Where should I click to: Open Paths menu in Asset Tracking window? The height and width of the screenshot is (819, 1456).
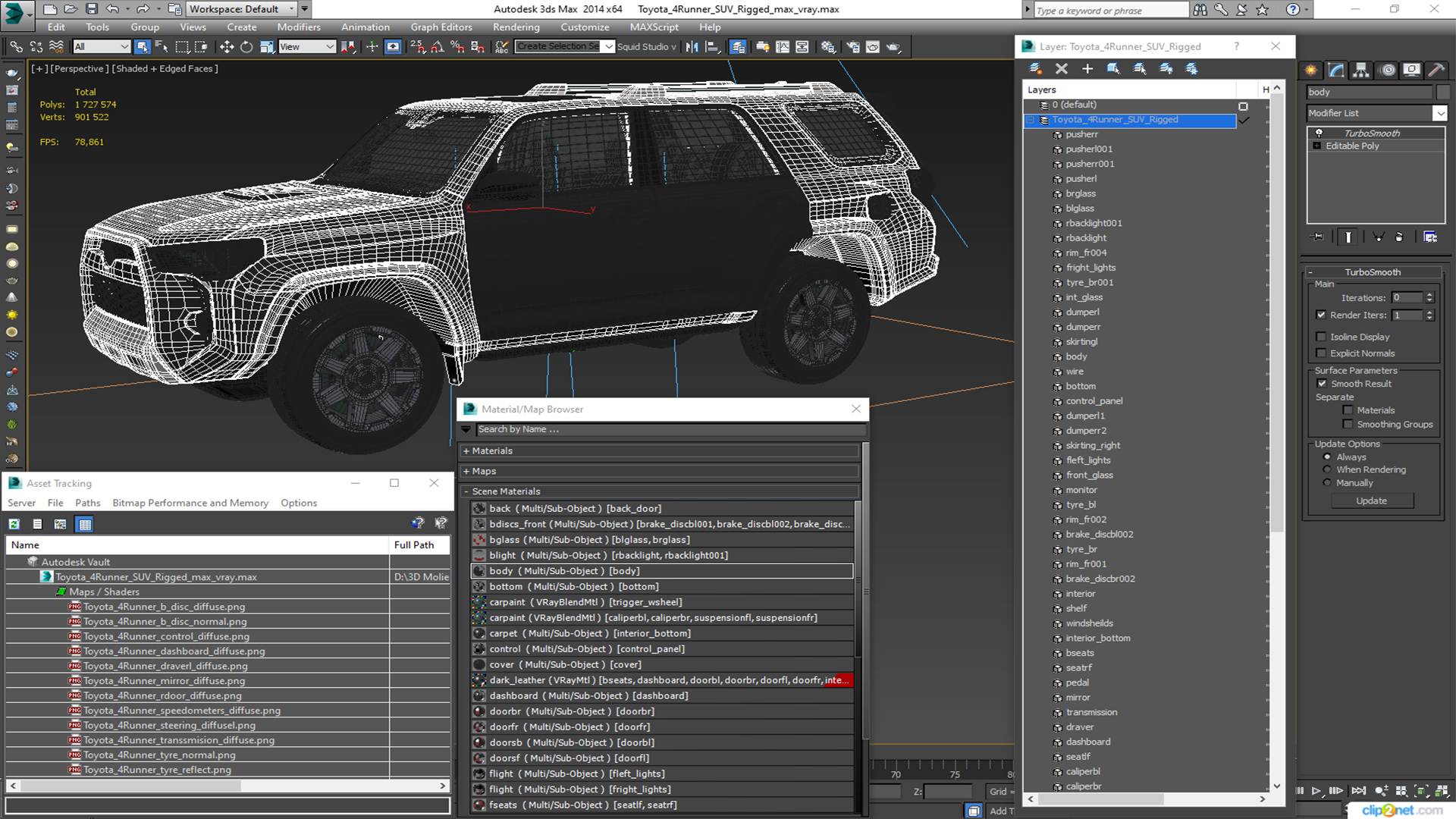tap(88, 503)
